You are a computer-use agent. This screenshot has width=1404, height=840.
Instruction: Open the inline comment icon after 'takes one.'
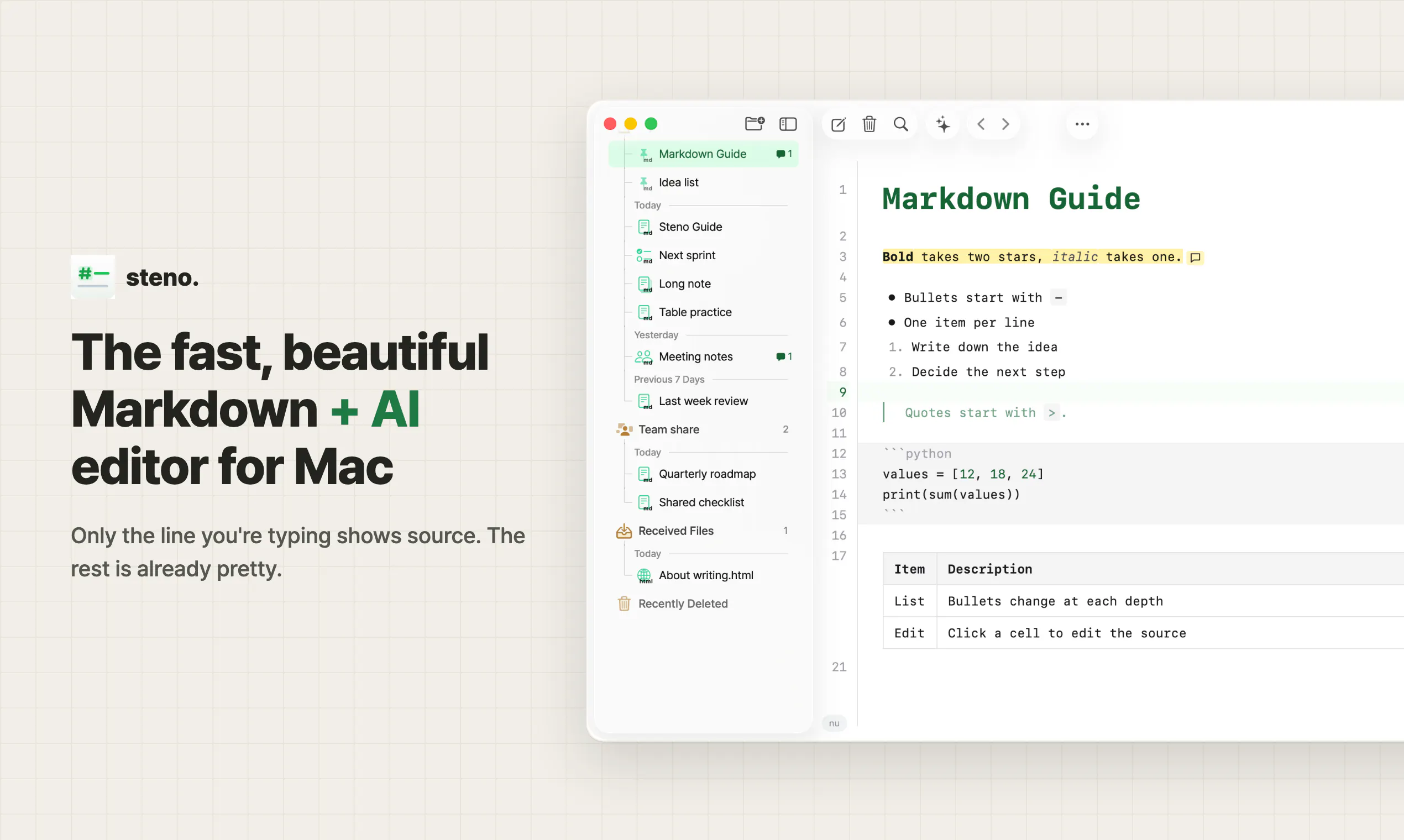click(x=1195, y=258)
